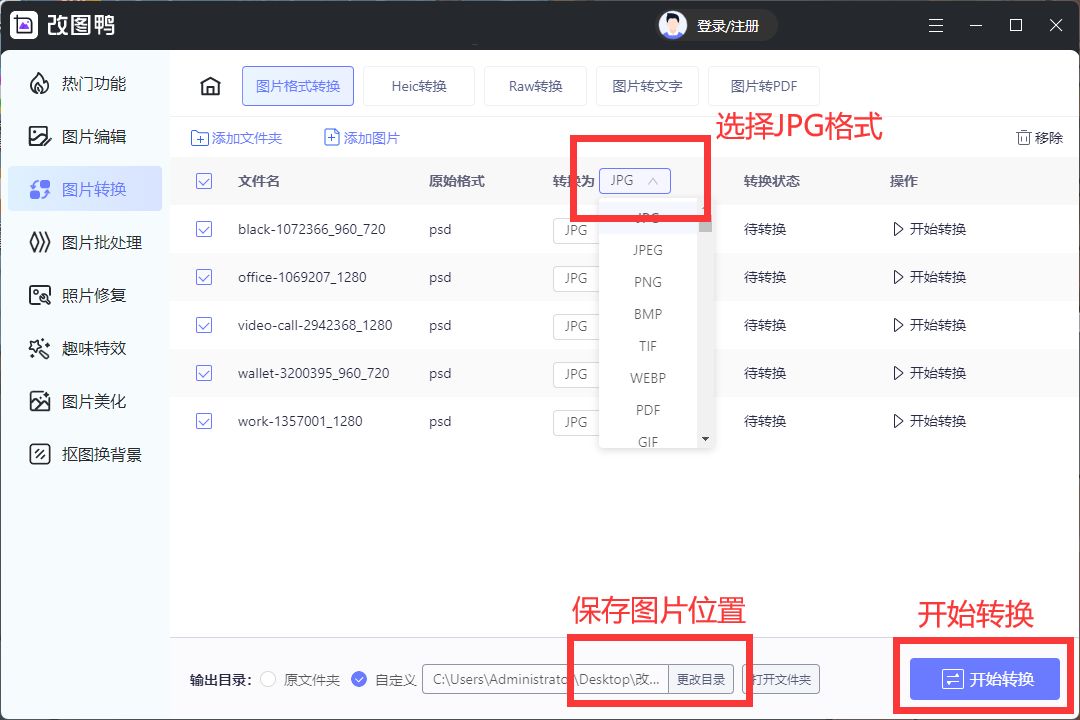Open the JPG dropdown for wallet-3200395_960_720
Image resolution: width=1080 pixels, height=720 pixels.
pyautogui.click(x=575, y=374)
